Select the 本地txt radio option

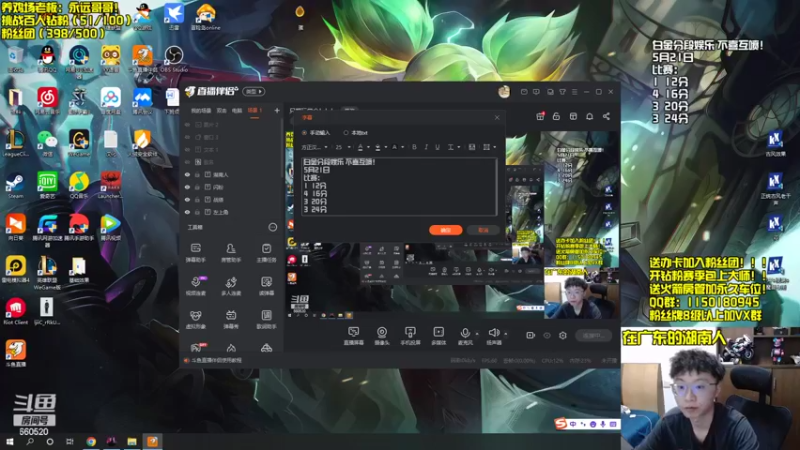tap(356, 133)
